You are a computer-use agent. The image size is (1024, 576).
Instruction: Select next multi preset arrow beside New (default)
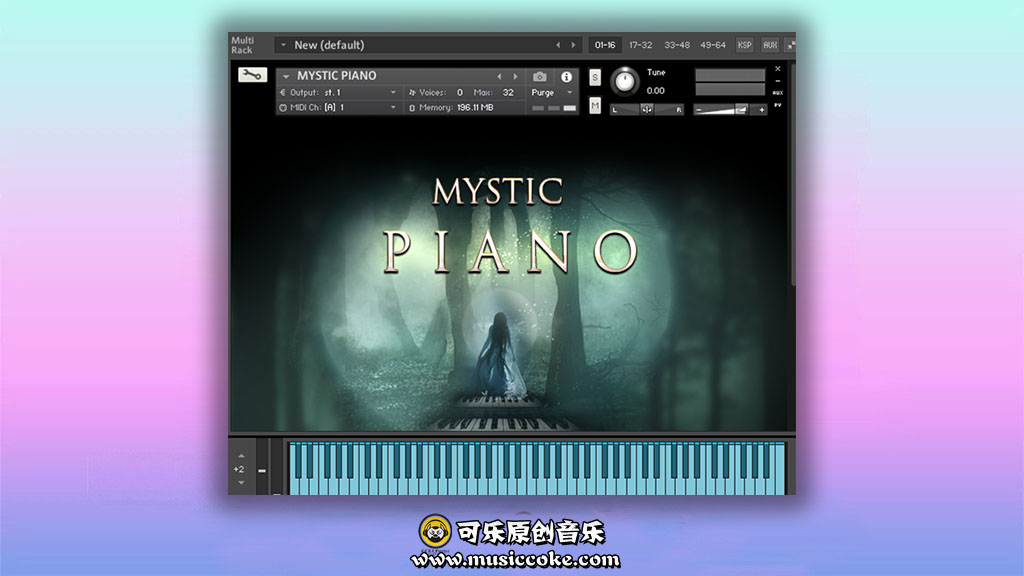[573, 45]
